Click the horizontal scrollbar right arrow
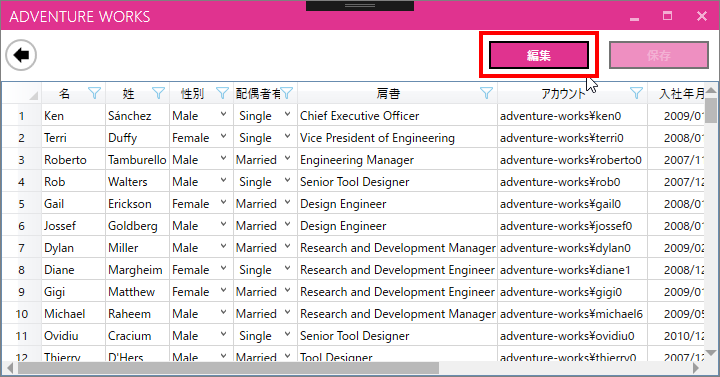Image resolution: width=720 pixels, height=377 pixels. coord(696,368)
